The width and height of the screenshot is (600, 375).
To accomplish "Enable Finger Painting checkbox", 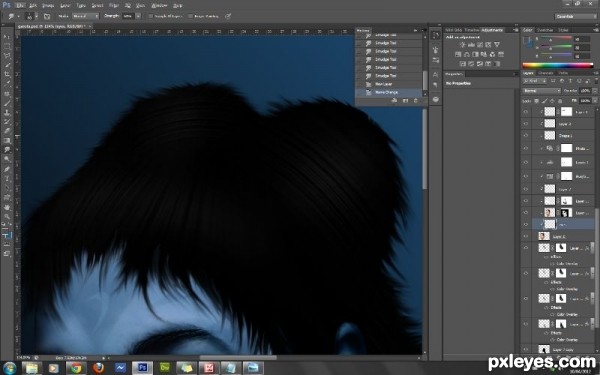I will pyautogui.click(x=191, y=16).
